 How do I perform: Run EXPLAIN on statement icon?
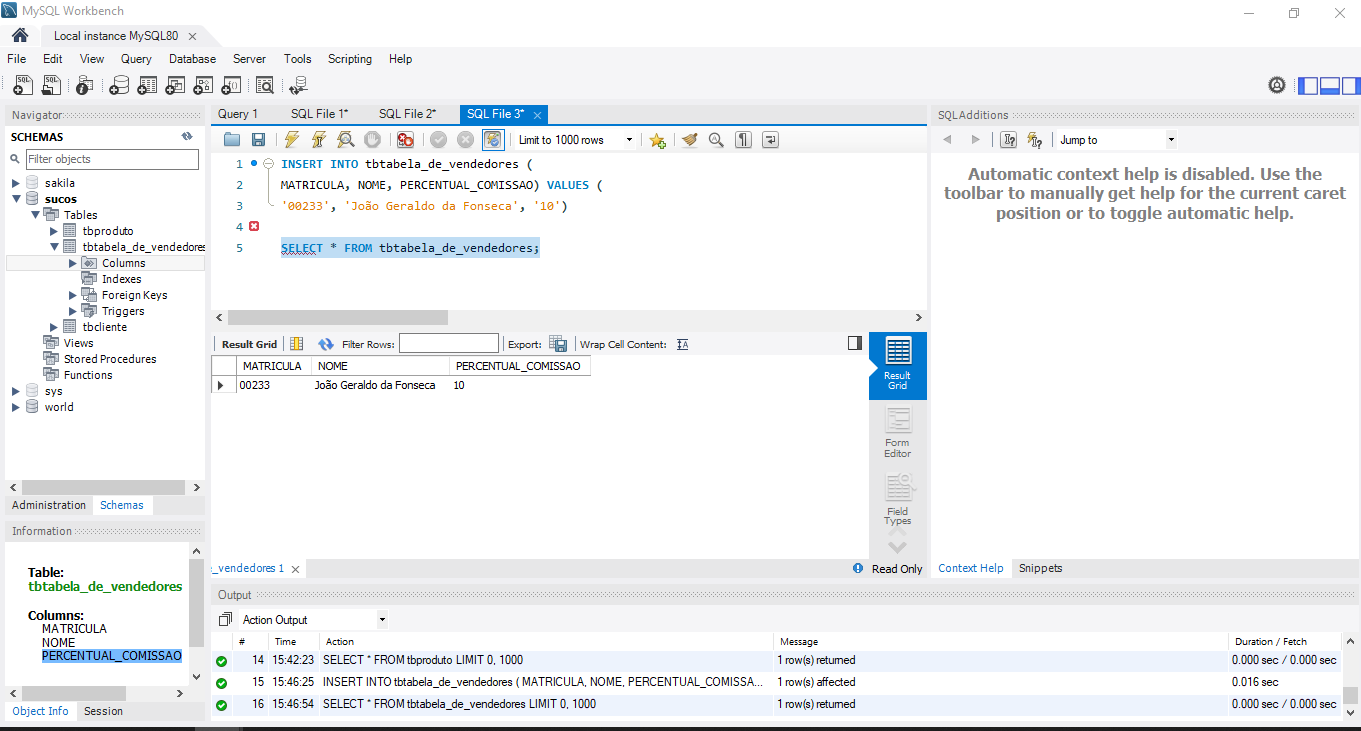(345, 140)
